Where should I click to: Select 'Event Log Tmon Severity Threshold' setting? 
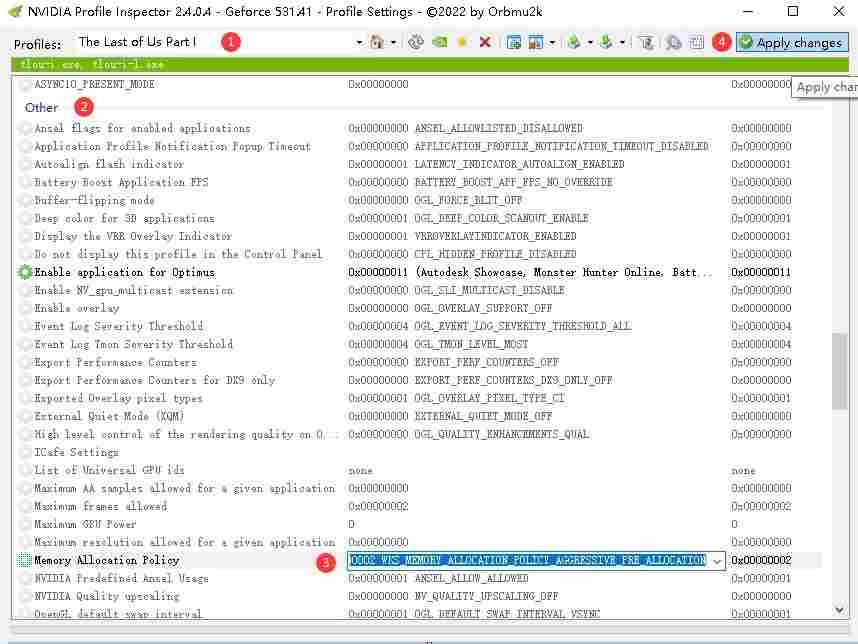[x=134, y=344]
